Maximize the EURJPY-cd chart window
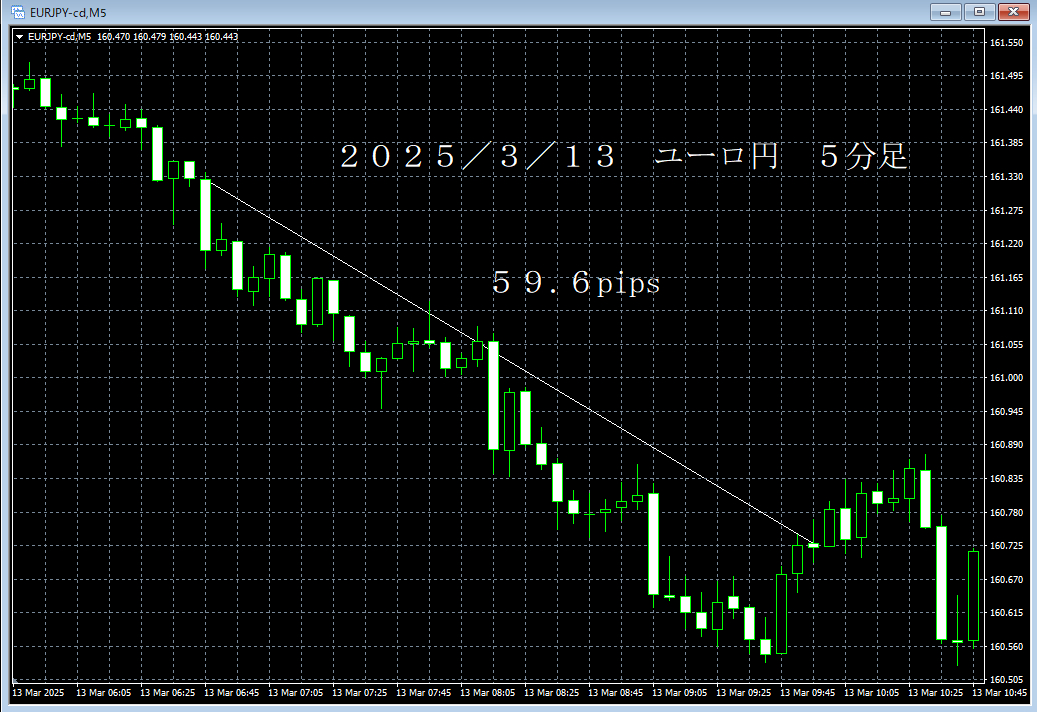The width and height of the screenshot is (1037, 712). click(x=979, y=12)
